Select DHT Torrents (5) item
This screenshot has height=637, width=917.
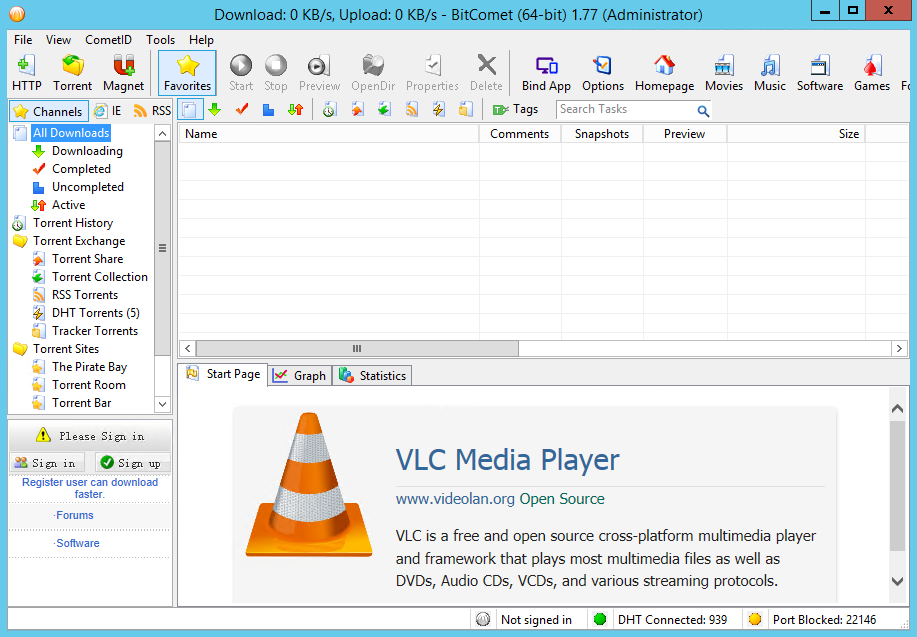95,313
